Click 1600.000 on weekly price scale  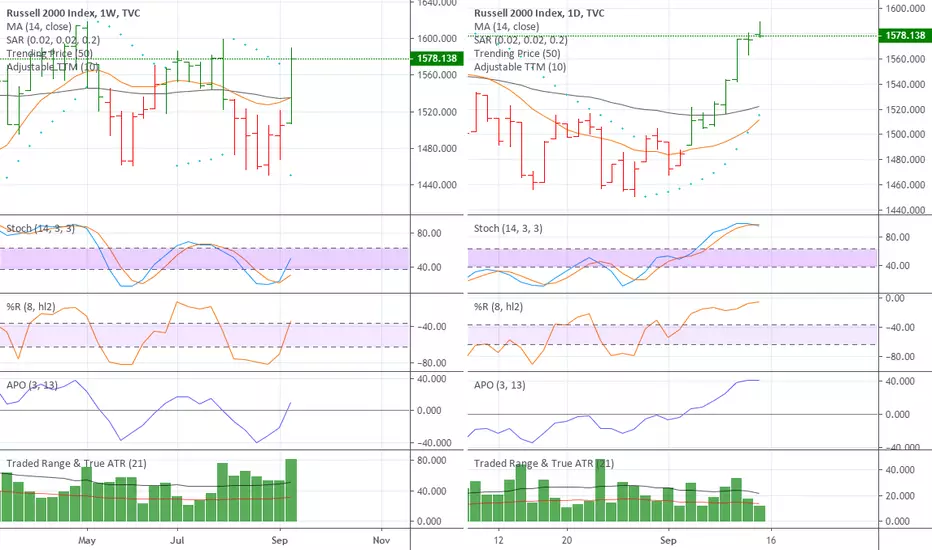click(x=437, y=39)
